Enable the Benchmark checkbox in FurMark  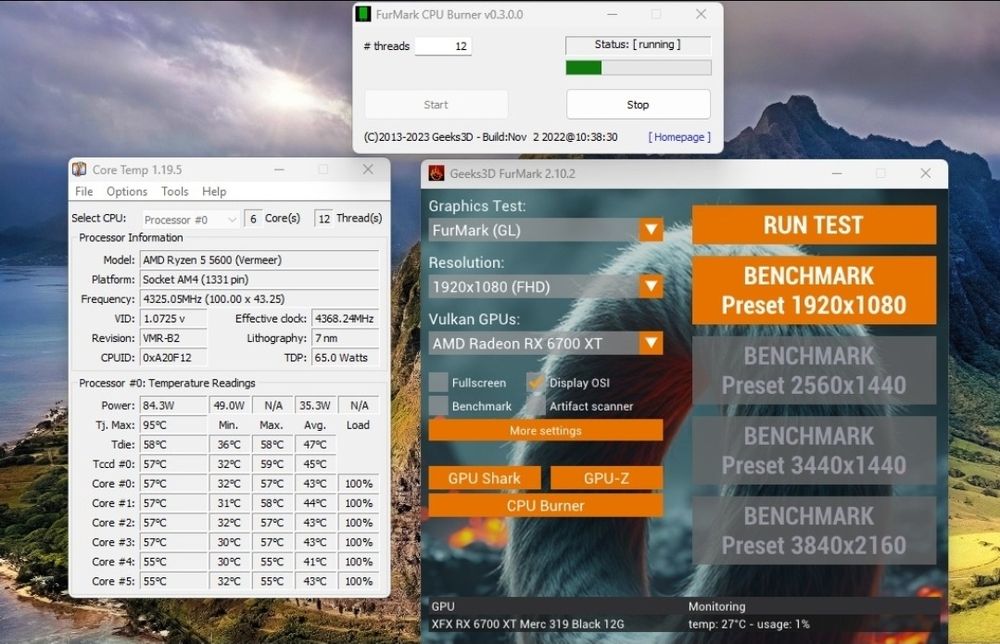(x=438, y=406)
